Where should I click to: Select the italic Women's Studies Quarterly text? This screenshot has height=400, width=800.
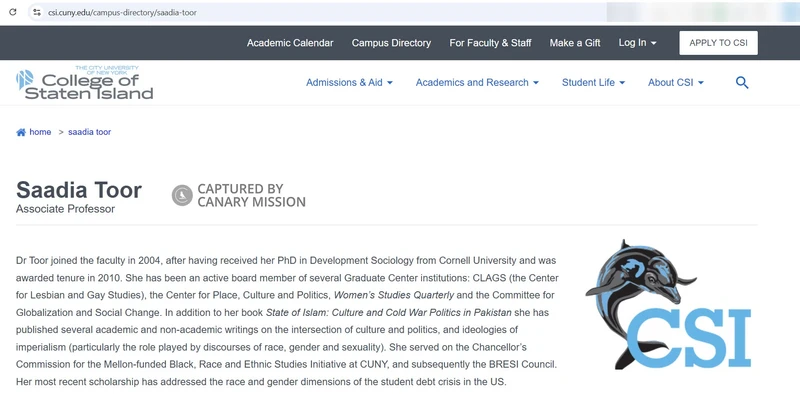pyautogui.click(x=394, y=295)
